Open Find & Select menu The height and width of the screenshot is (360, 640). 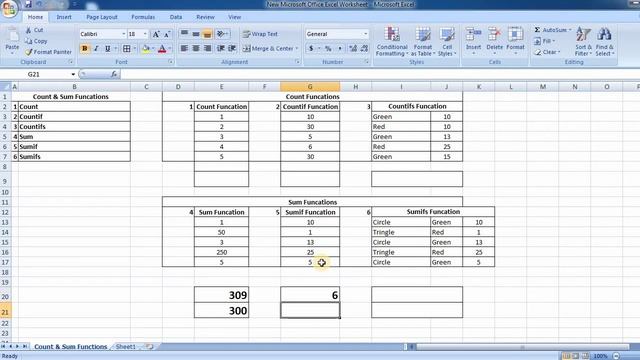[x=604, y=41]
